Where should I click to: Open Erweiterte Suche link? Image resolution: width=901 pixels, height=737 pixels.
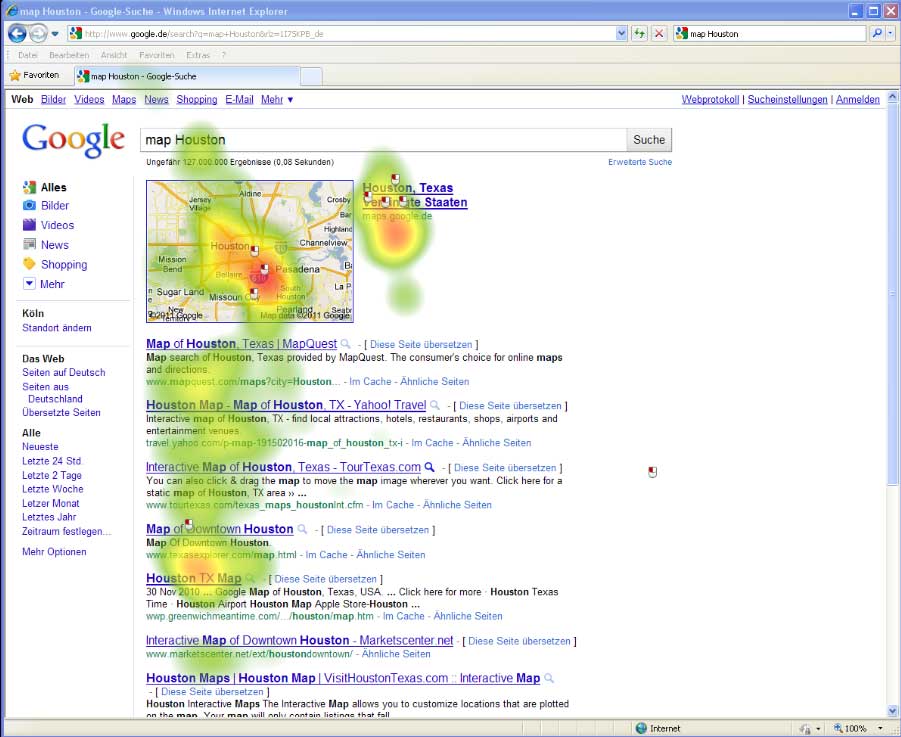coord(640,162)
